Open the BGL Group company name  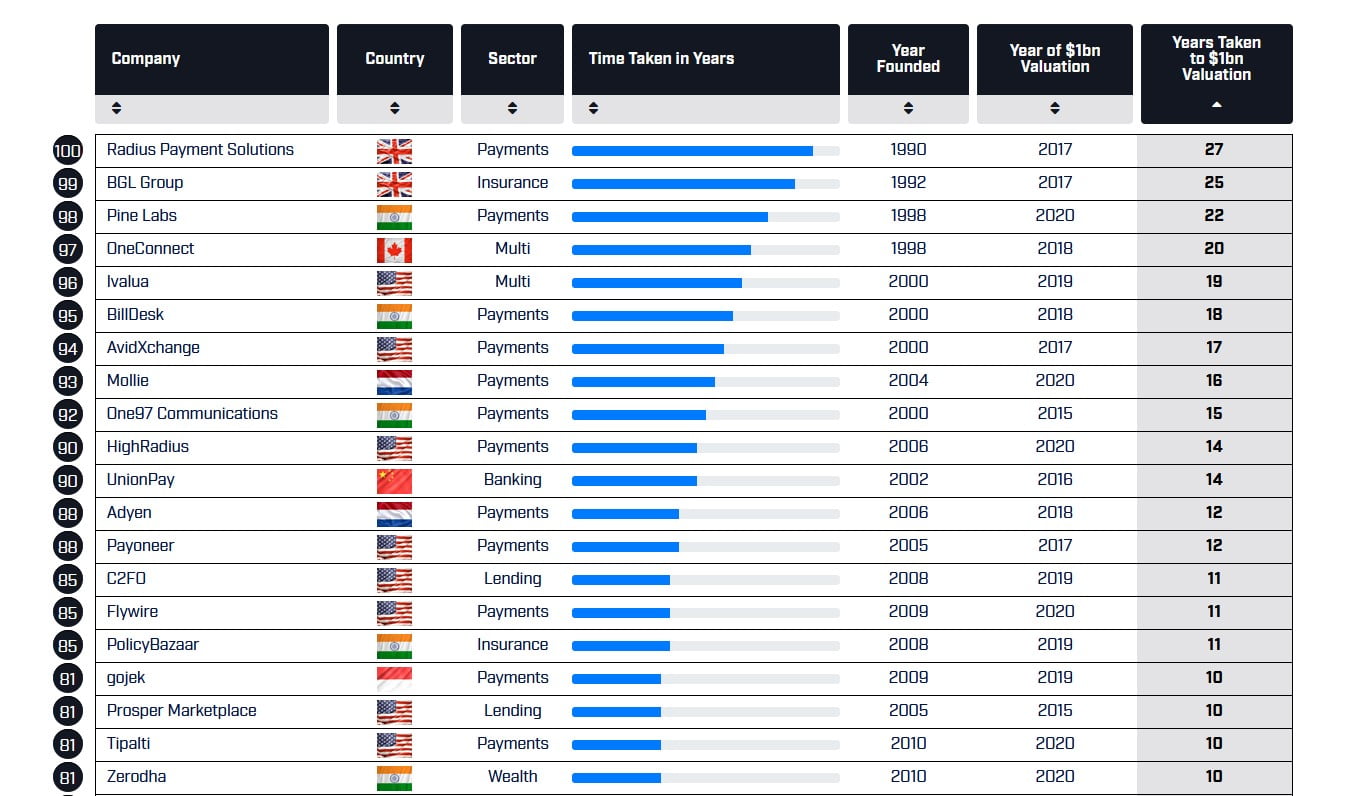(145, 183)
